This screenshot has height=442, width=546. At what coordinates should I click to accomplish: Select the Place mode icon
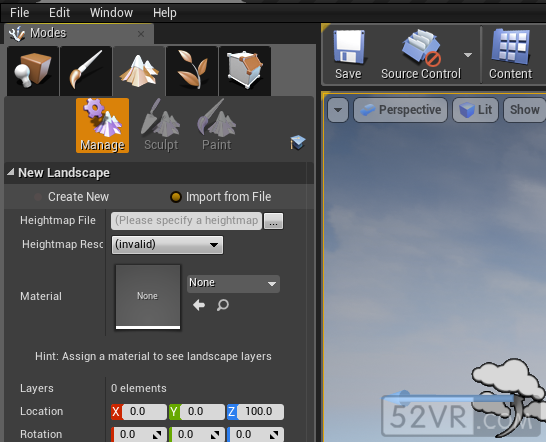33,71
